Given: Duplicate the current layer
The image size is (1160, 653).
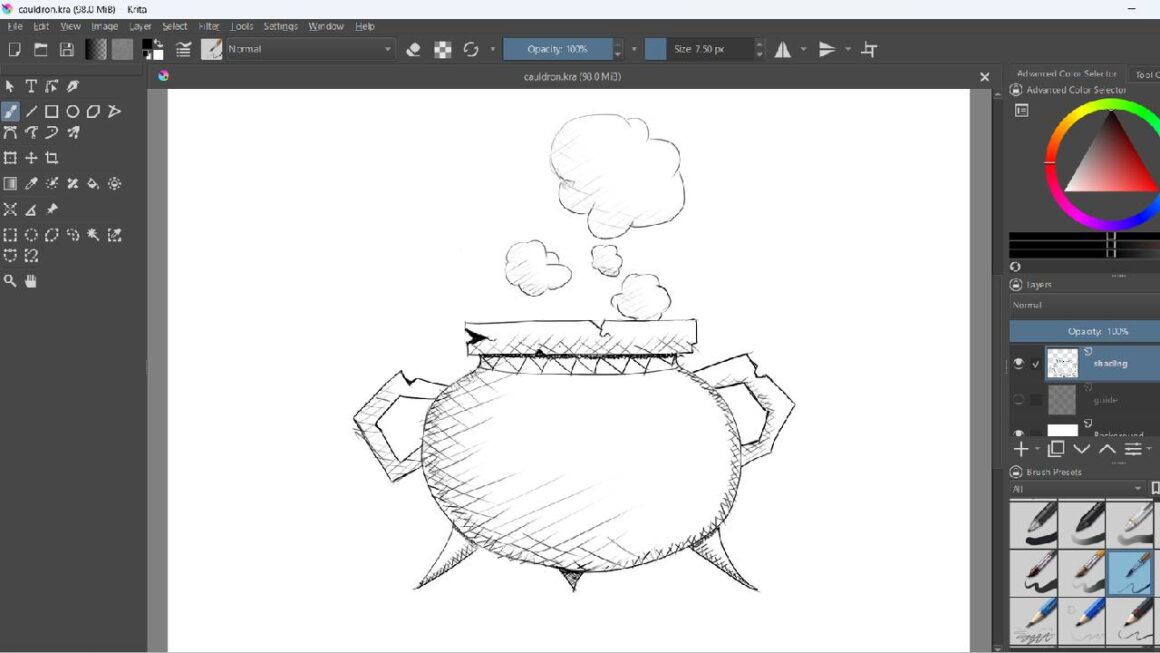Looking at the screenshot, I should point(1056,449).
